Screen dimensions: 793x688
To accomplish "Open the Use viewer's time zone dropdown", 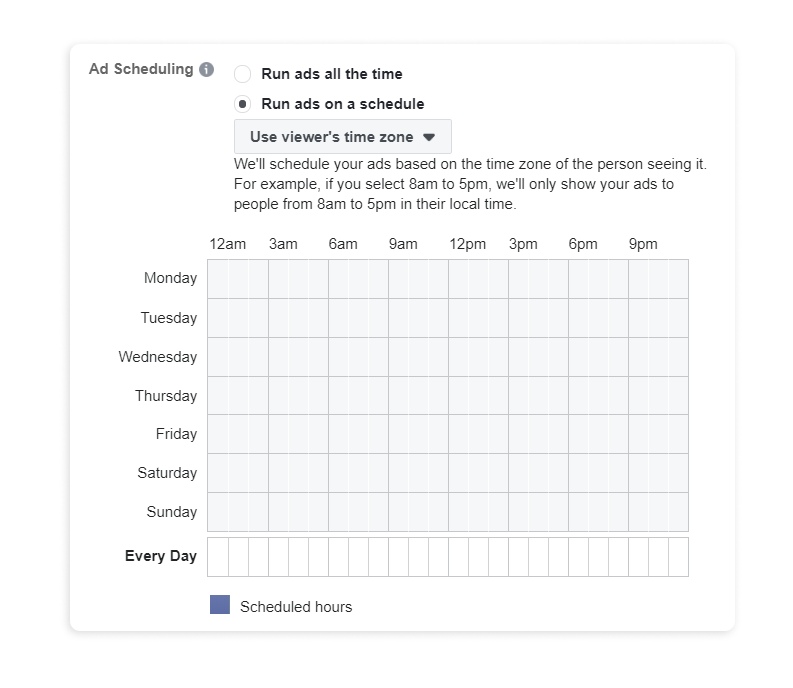I will pos(342,137).
